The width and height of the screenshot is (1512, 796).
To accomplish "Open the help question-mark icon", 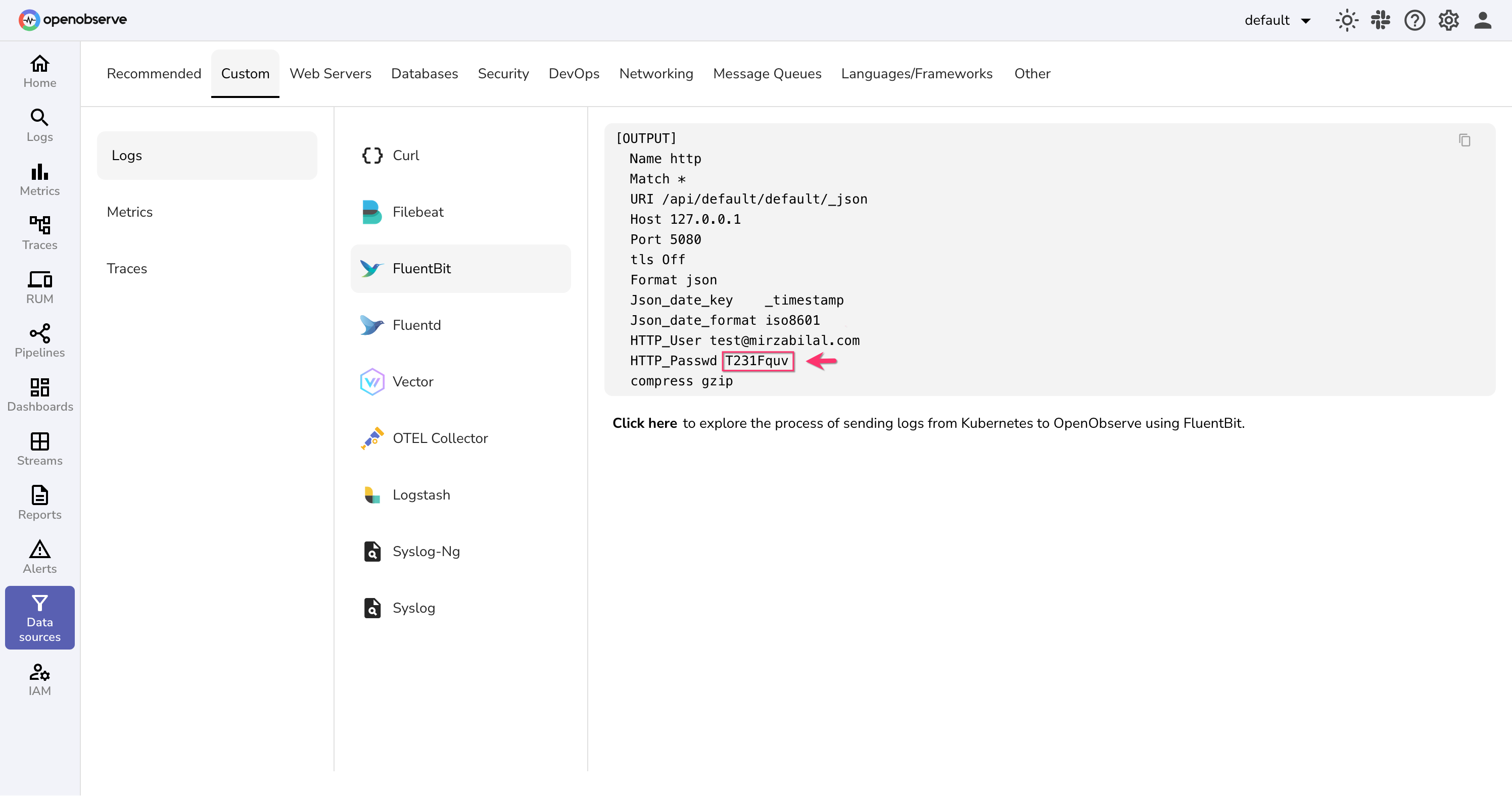I will 1414,21.
